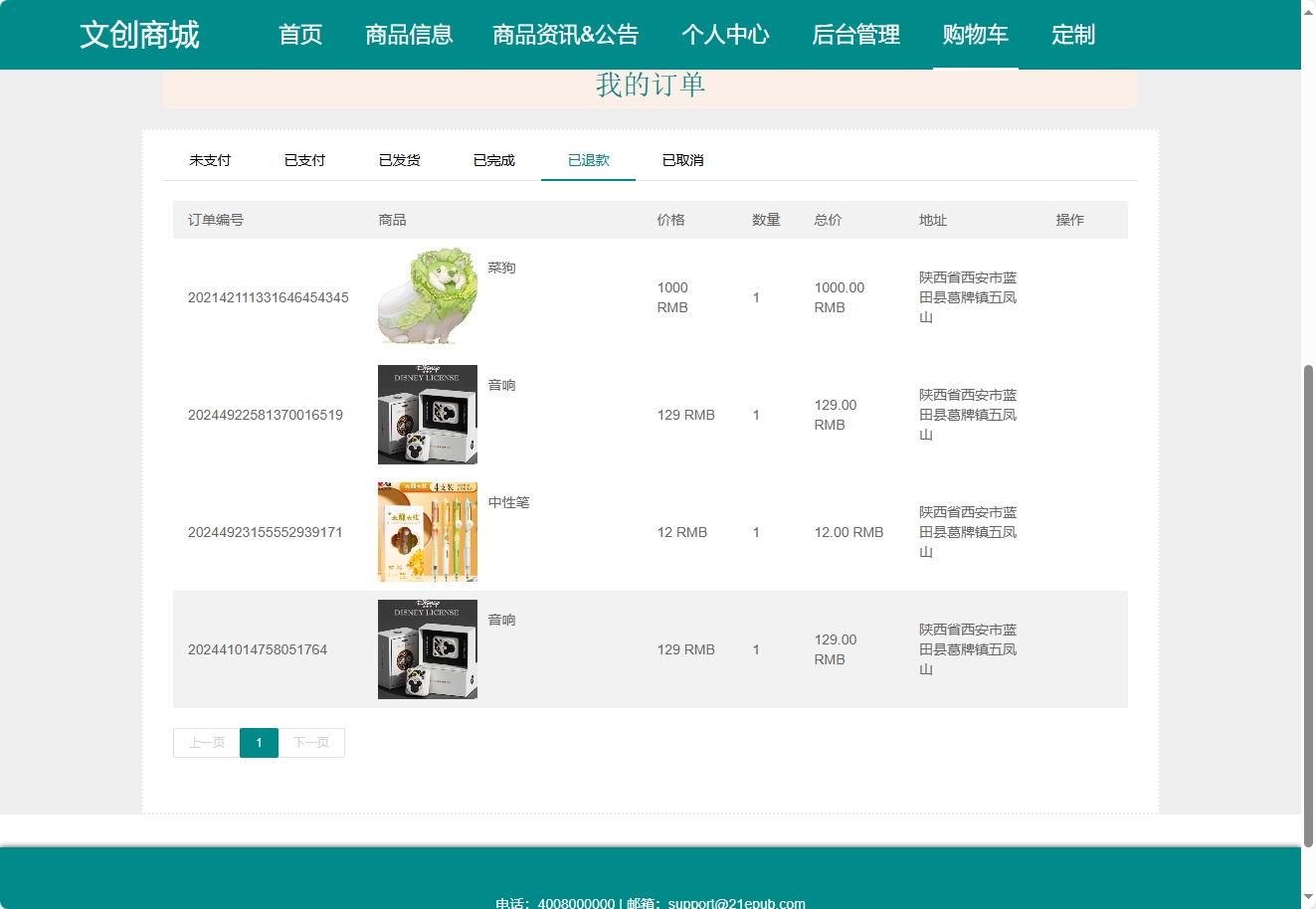Select the 已退款 orders tab

[588, 159]
